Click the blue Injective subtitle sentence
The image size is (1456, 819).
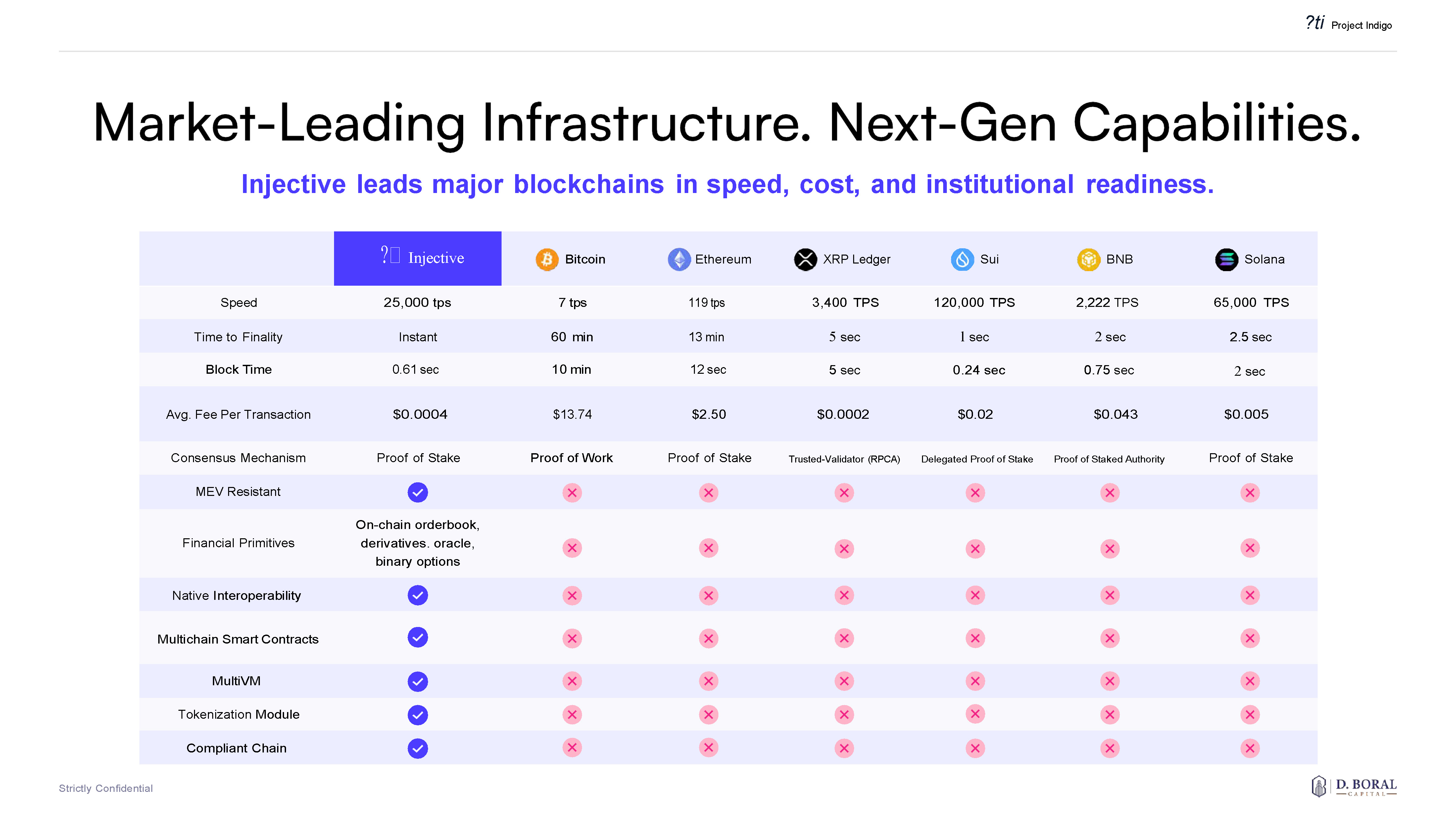click(727, 184)
